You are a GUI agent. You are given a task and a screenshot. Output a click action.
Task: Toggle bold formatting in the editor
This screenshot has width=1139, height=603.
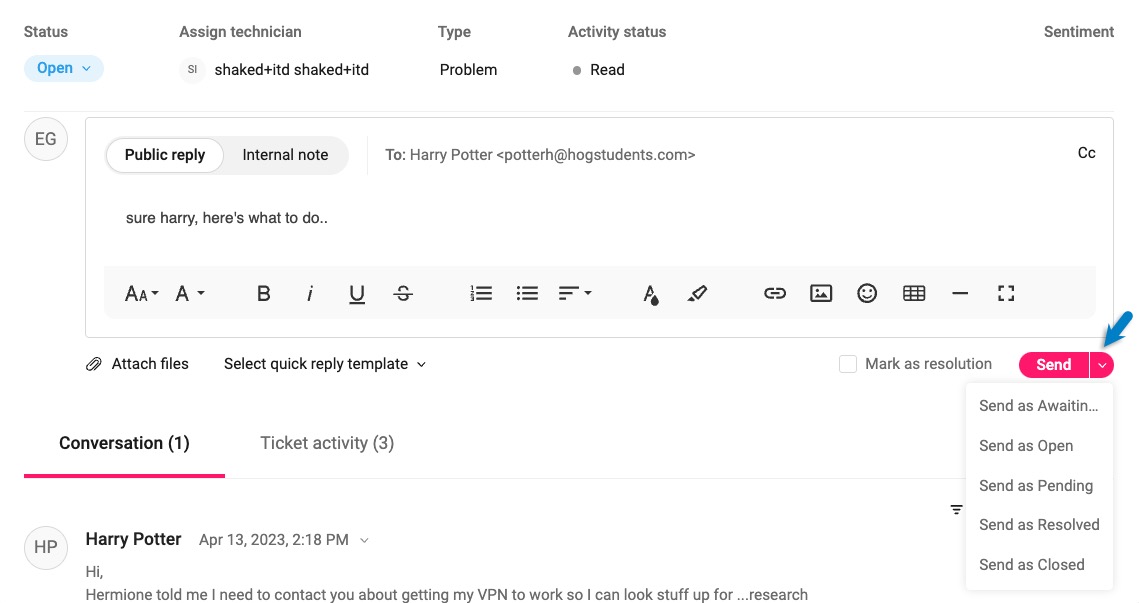click(x=264, y=294)
